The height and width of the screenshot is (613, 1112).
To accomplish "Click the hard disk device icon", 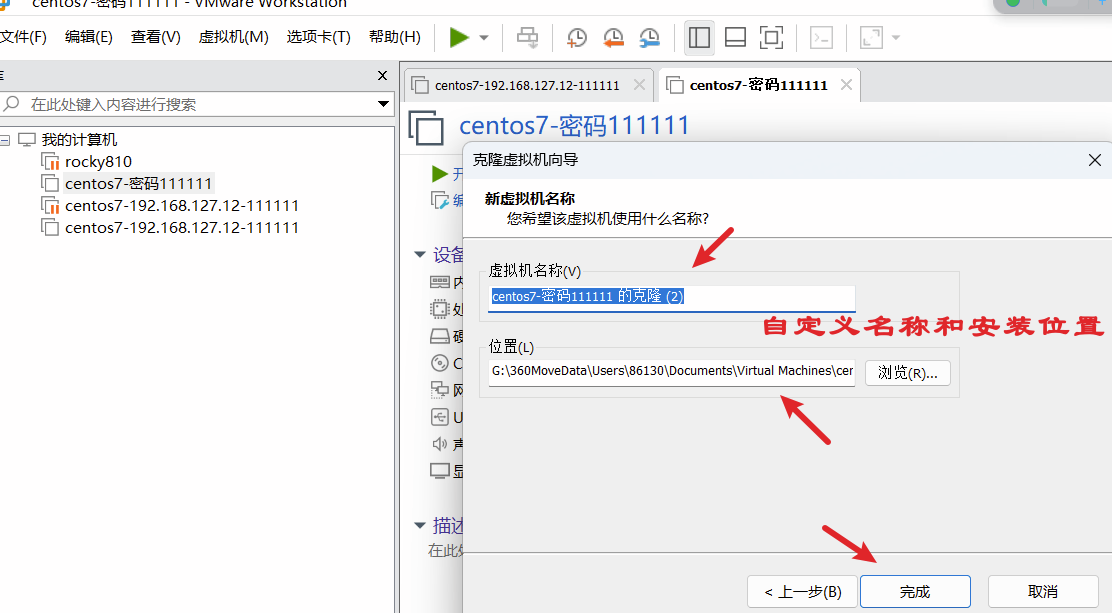I will point(440,336).
